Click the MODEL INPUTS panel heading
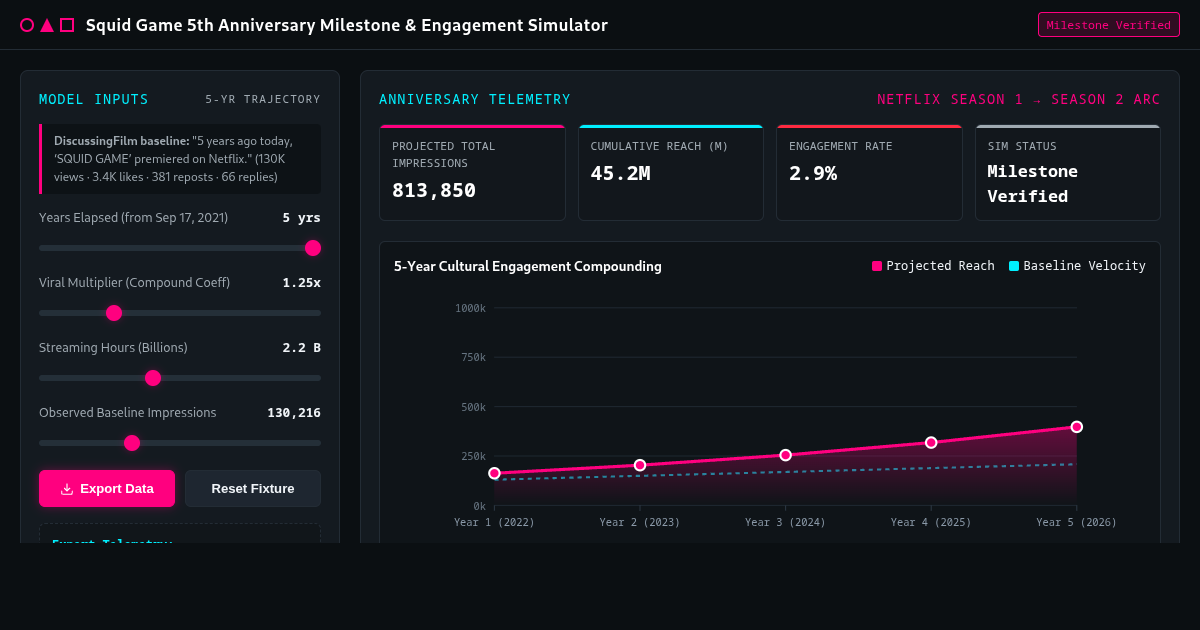The width and height of the screenshot is (1200, 630). click(x=94, y=99)
